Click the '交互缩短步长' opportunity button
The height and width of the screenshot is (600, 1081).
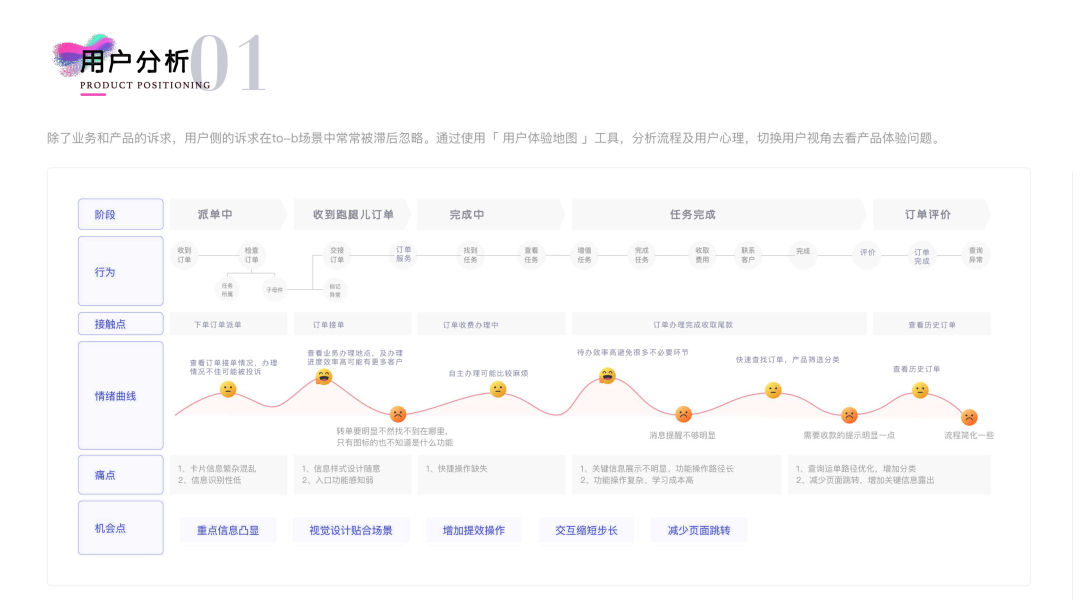pyautogui.click(x=587, y=530)
